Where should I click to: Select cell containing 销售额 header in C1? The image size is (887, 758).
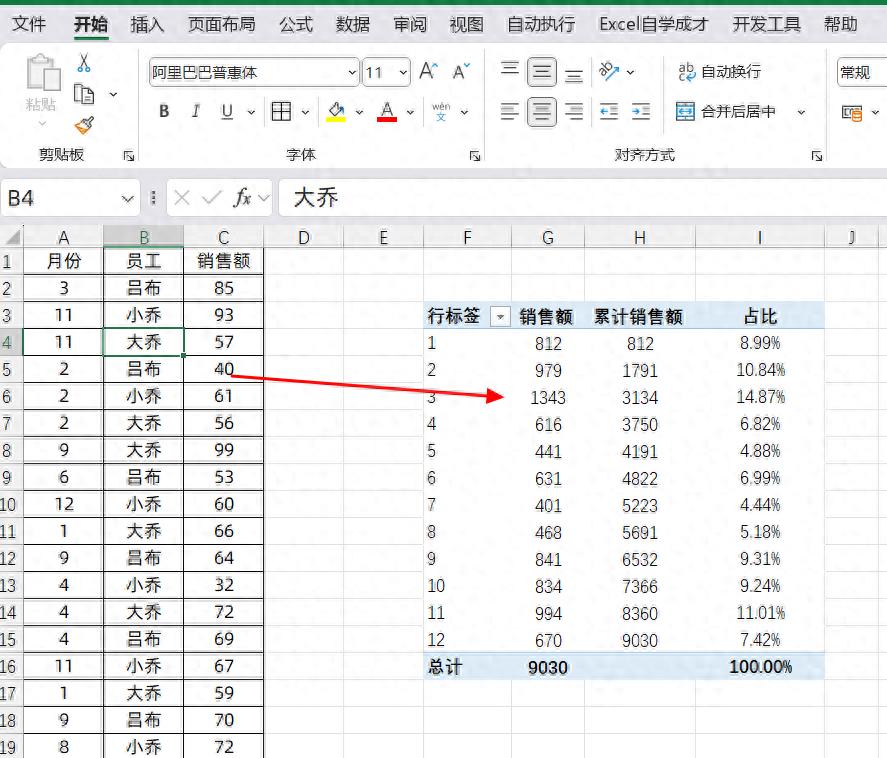[x=223, y=261]
